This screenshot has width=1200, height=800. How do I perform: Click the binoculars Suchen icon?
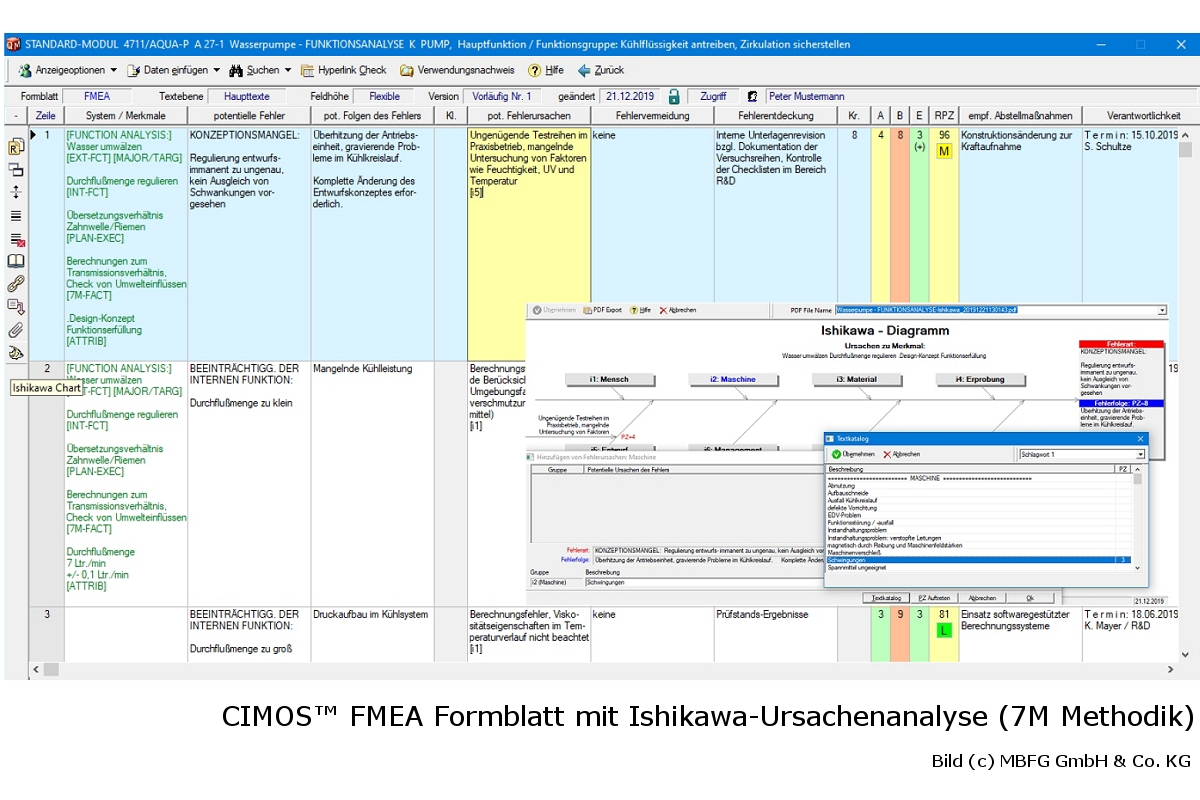(x=236, y=70)
